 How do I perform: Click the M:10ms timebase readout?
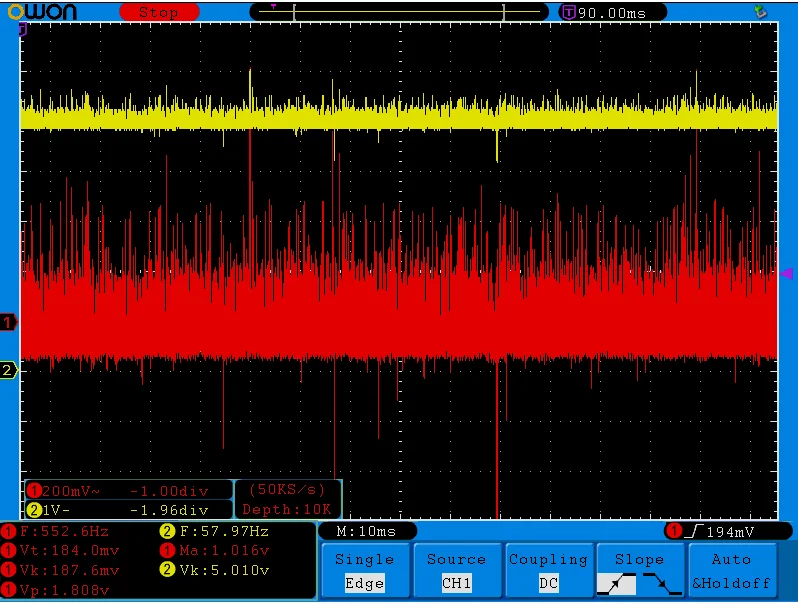366,531
